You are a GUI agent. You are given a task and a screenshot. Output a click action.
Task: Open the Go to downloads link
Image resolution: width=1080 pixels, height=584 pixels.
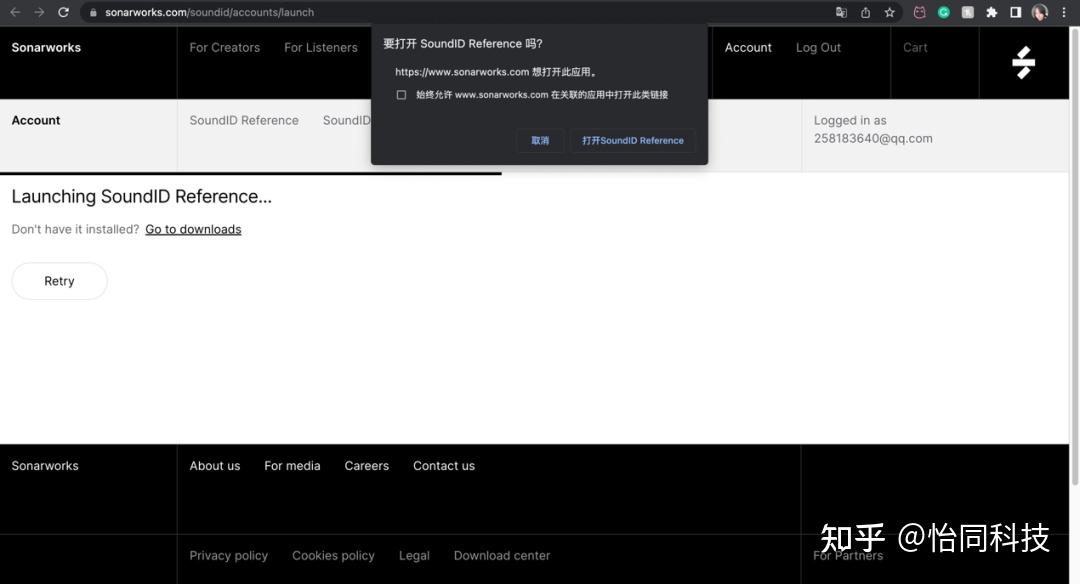click(x=193, y=229)
